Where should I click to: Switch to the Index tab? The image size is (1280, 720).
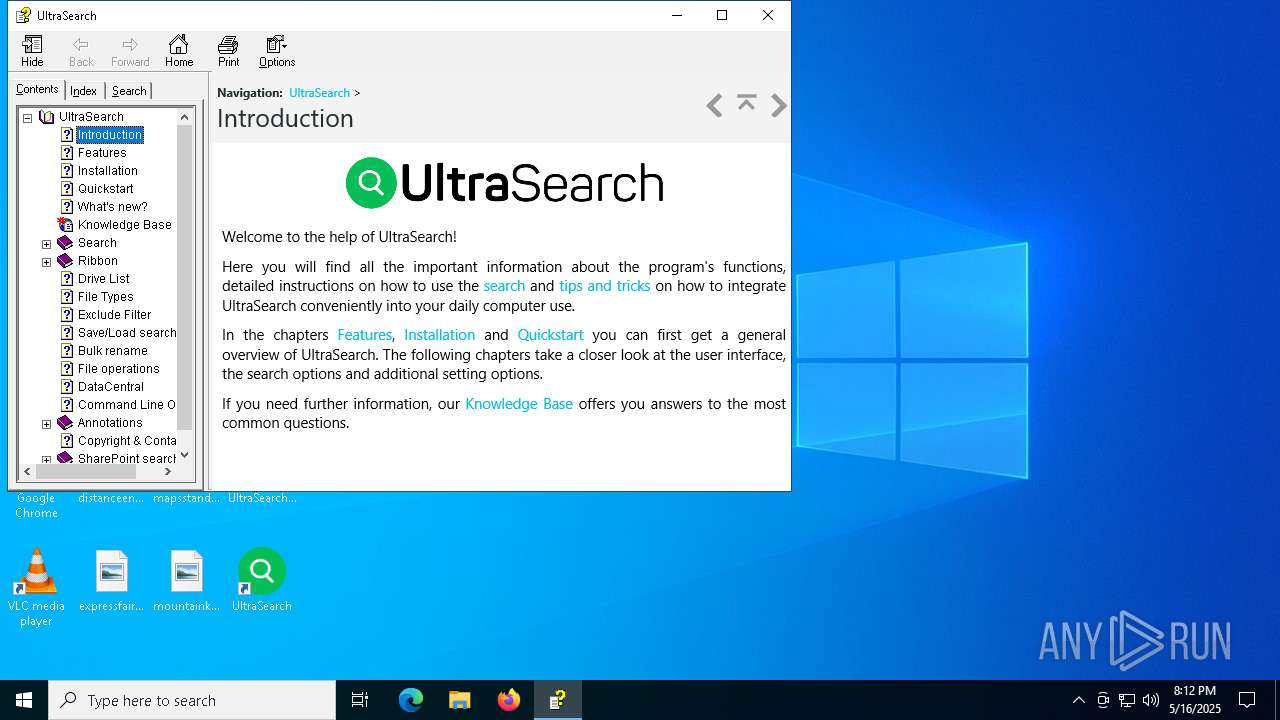coord(83,91)
